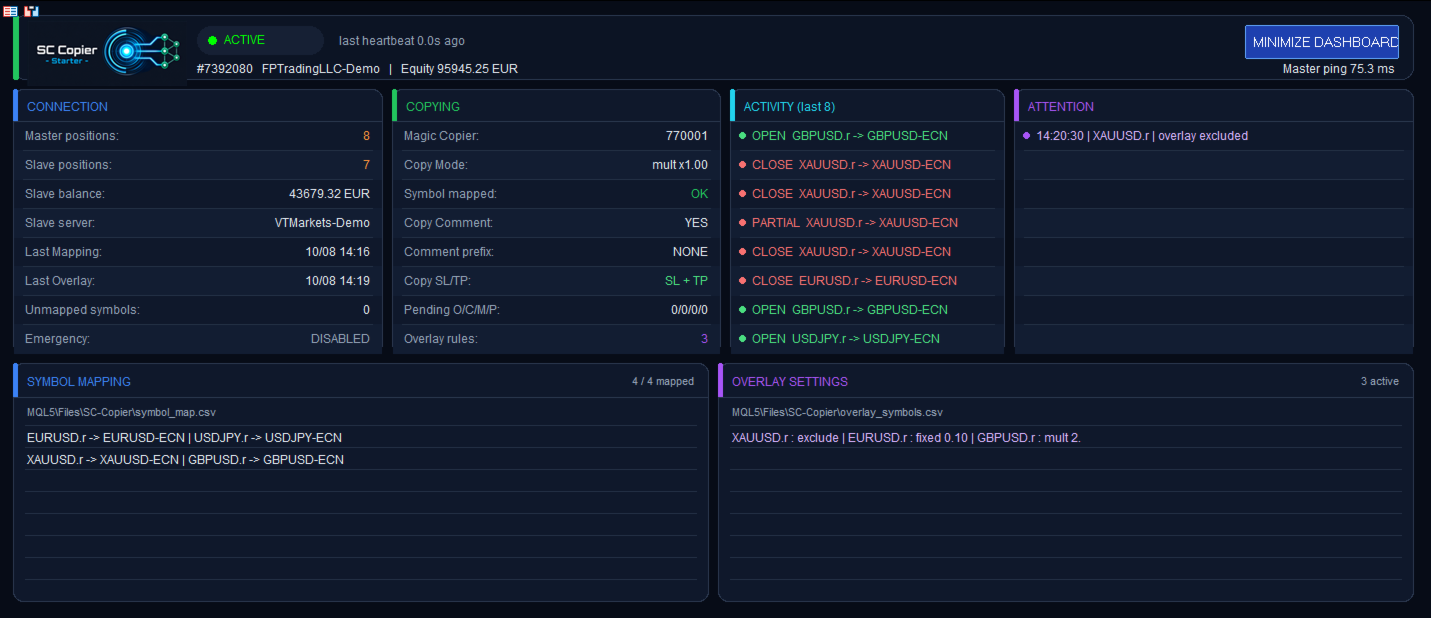The height and width of the screenshot is (618, 1431).
Task: Click the PARTIAL XAUUSD.r -> XAUUSD-ECN activity entry
Action: tap(855, 223)
